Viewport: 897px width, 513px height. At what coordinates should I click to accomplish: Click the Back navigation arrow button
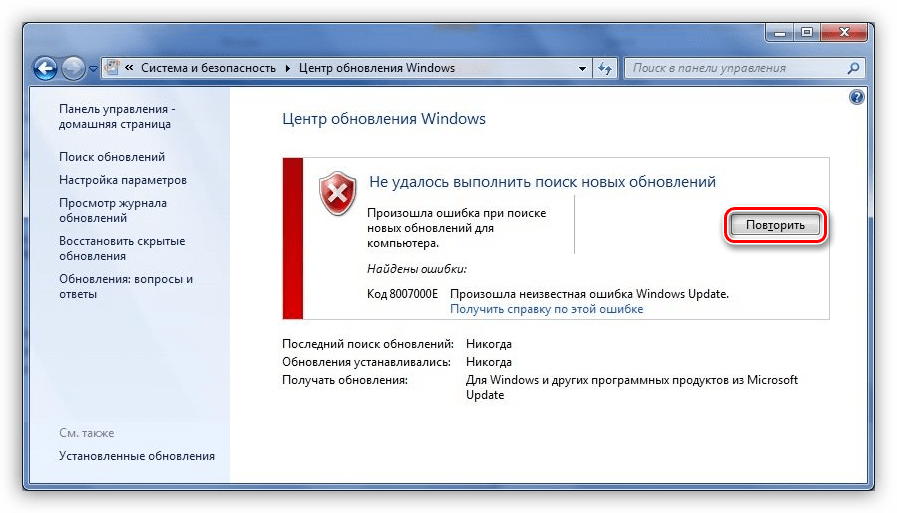tap(45, 69)
